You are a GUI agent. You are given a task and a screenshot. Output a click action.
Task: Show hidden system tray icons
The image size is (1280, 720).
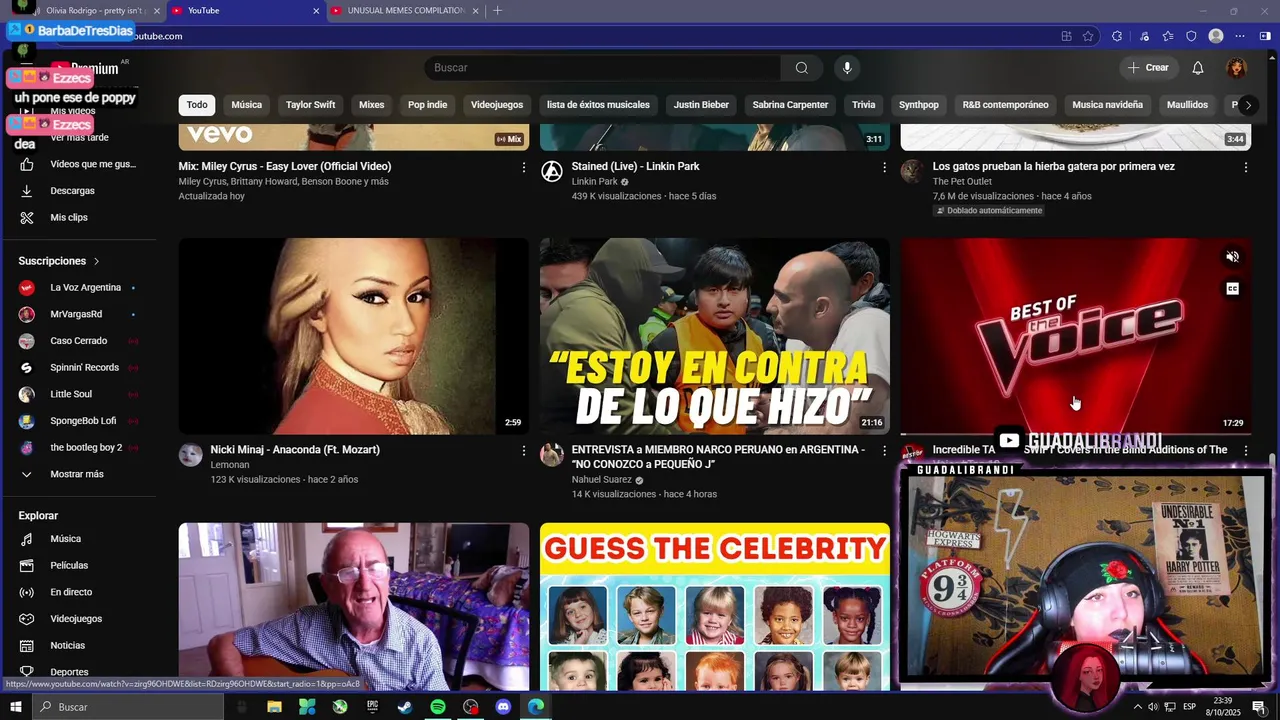click(x=1137, y=707)
